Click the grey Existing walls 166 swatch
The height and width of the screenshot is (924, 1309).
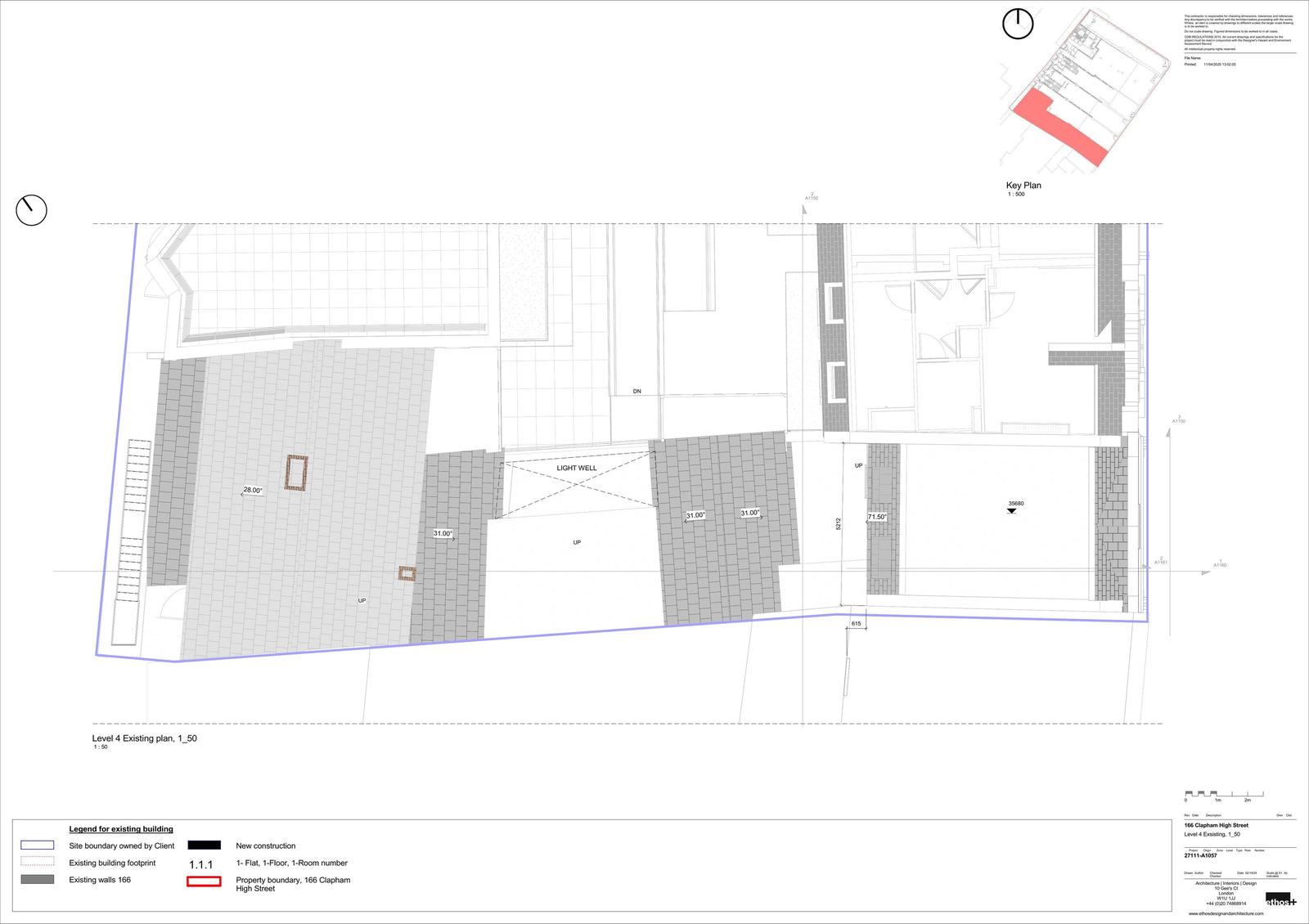[x=38, y=880]
